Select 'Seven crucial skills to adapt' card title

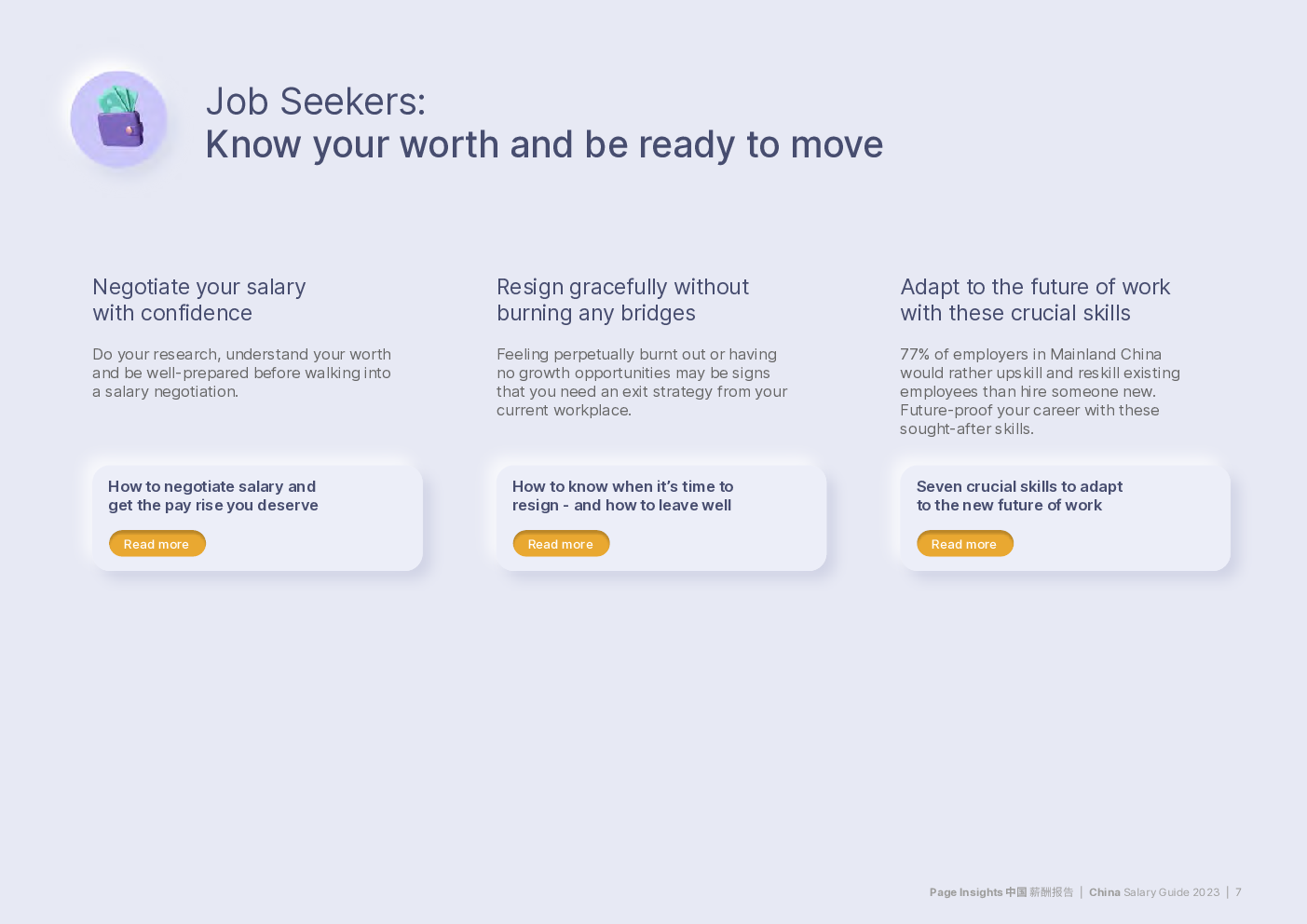click(x=1019, y=496)
